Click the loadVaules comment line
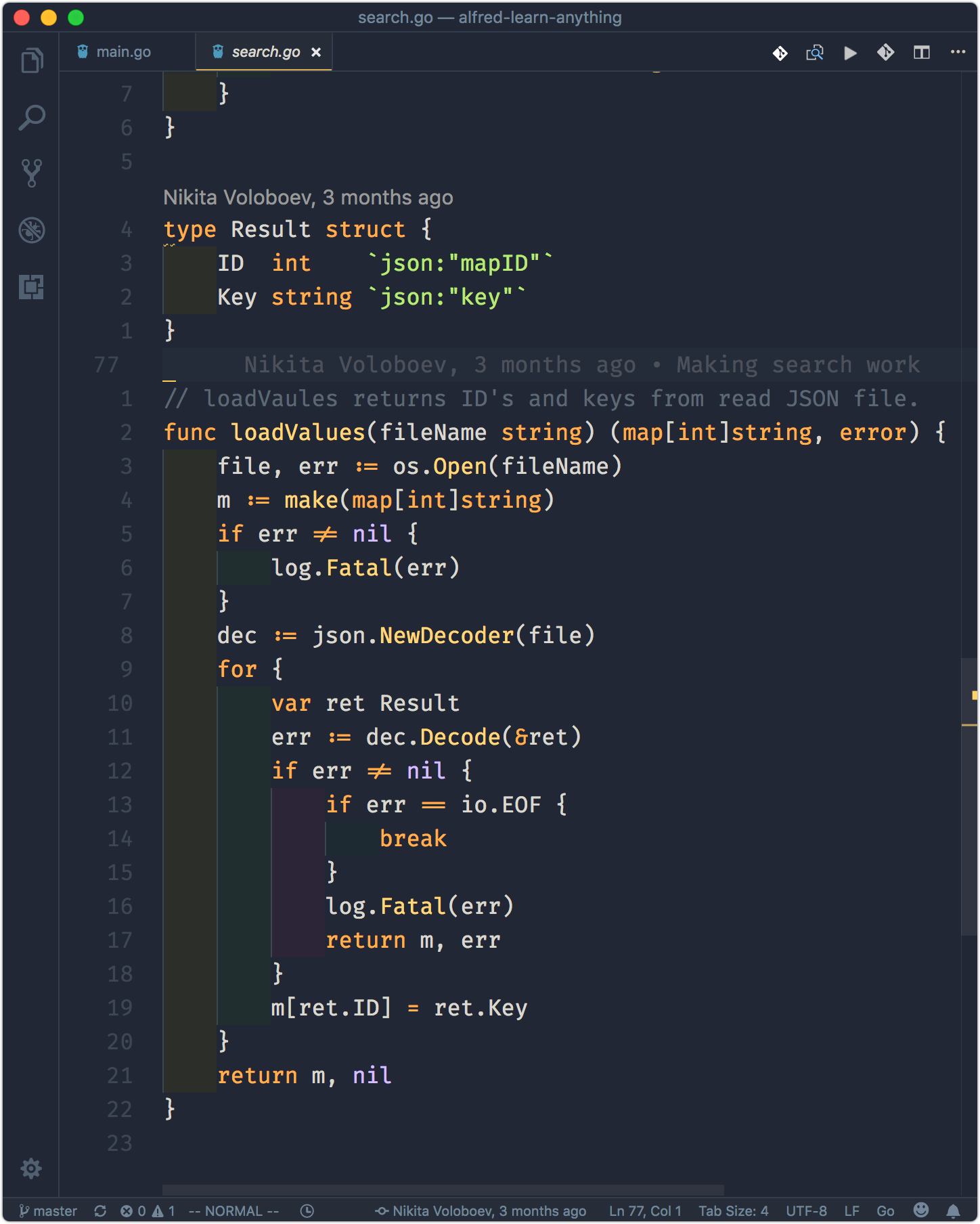 click(x=541, y=398)
